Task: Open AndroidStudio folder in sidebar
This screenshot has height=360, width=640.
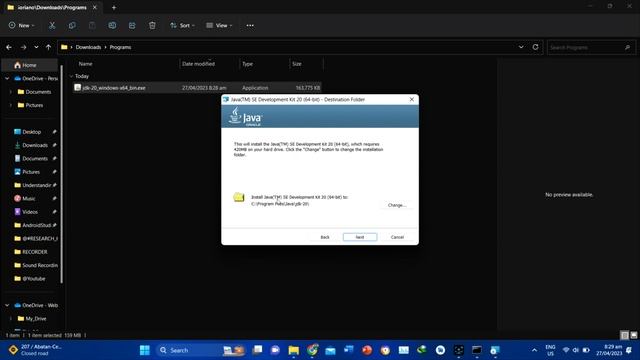Action: pos(36,225)
